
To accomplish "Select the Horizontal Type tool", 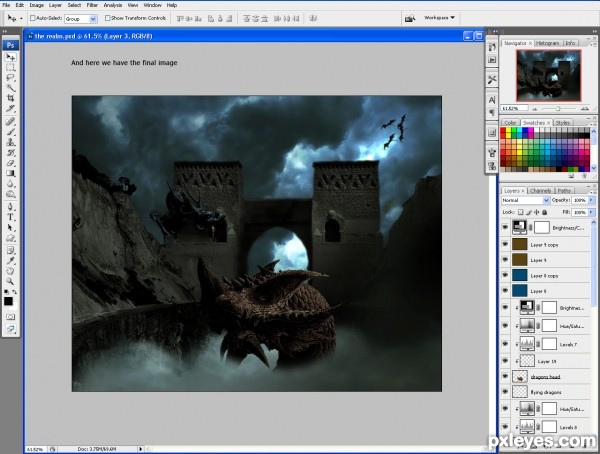I will click(10, 217).
